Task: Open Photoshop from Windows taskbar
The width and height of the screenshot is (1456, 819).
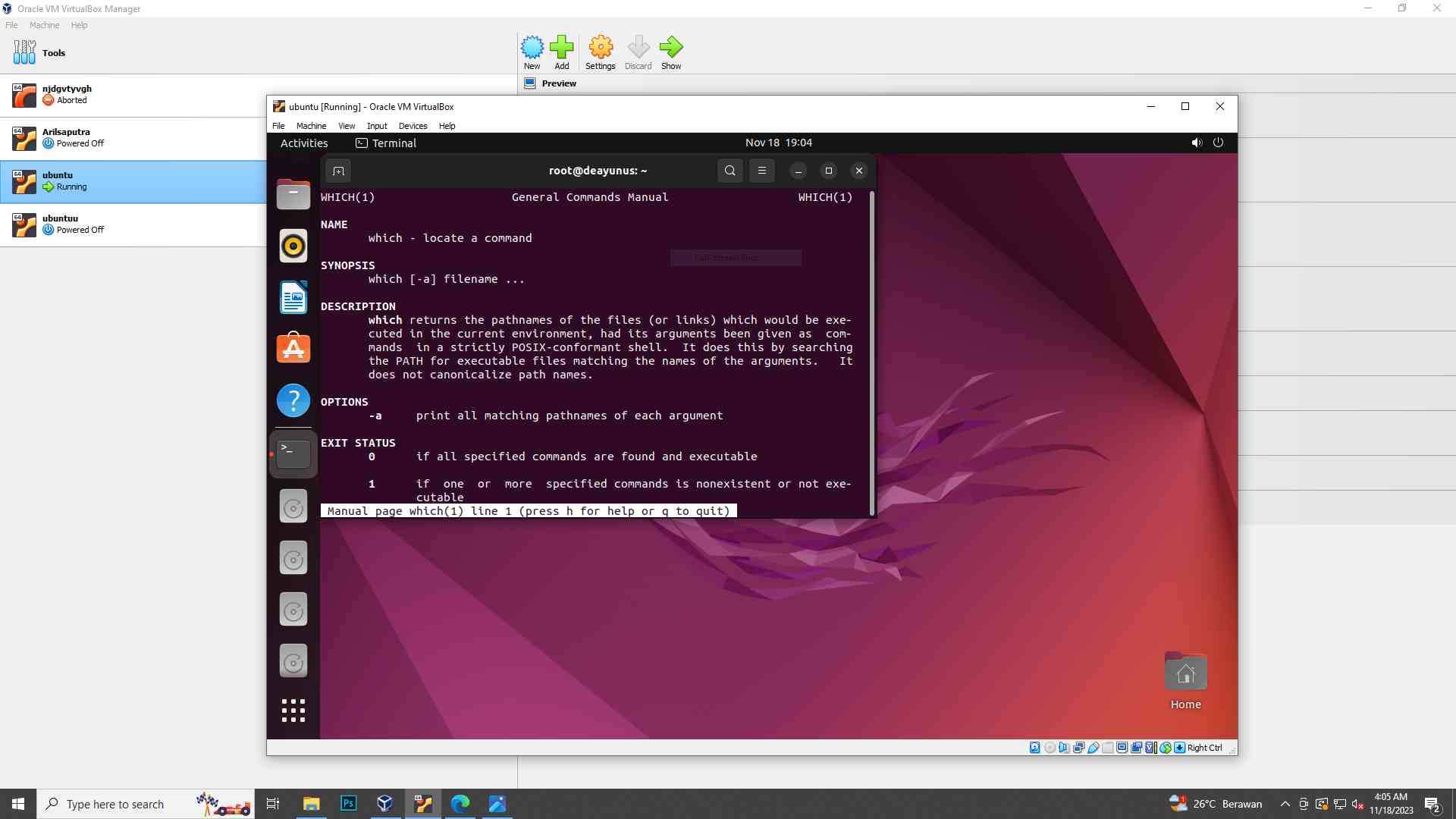Action: pyautogui.click(x=348, y=804)
